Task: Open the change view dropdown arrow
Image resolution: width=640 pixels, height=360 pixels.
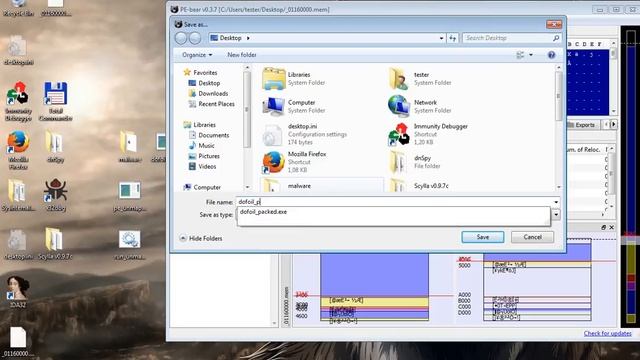Action: (531, 55)
